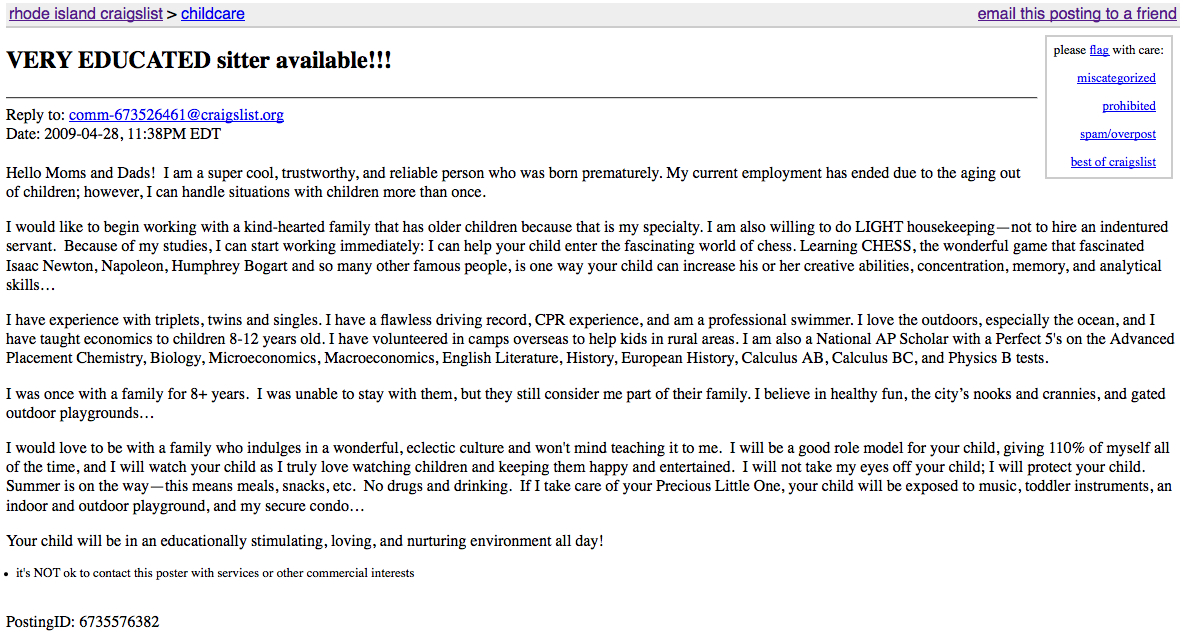Click the "NOT ok to contact" notice

coord(215,573)
